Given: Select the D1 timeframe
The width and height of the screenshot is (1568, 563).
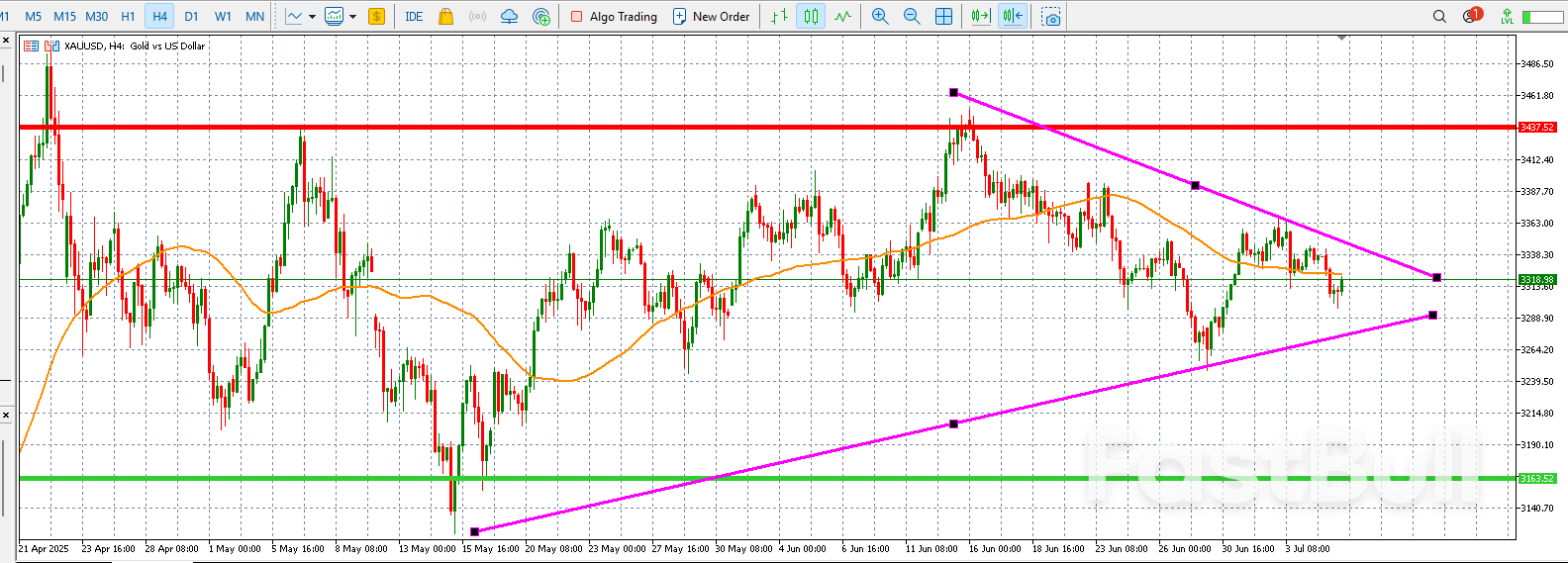Looking at the screenshot, I should pos(191,17).
